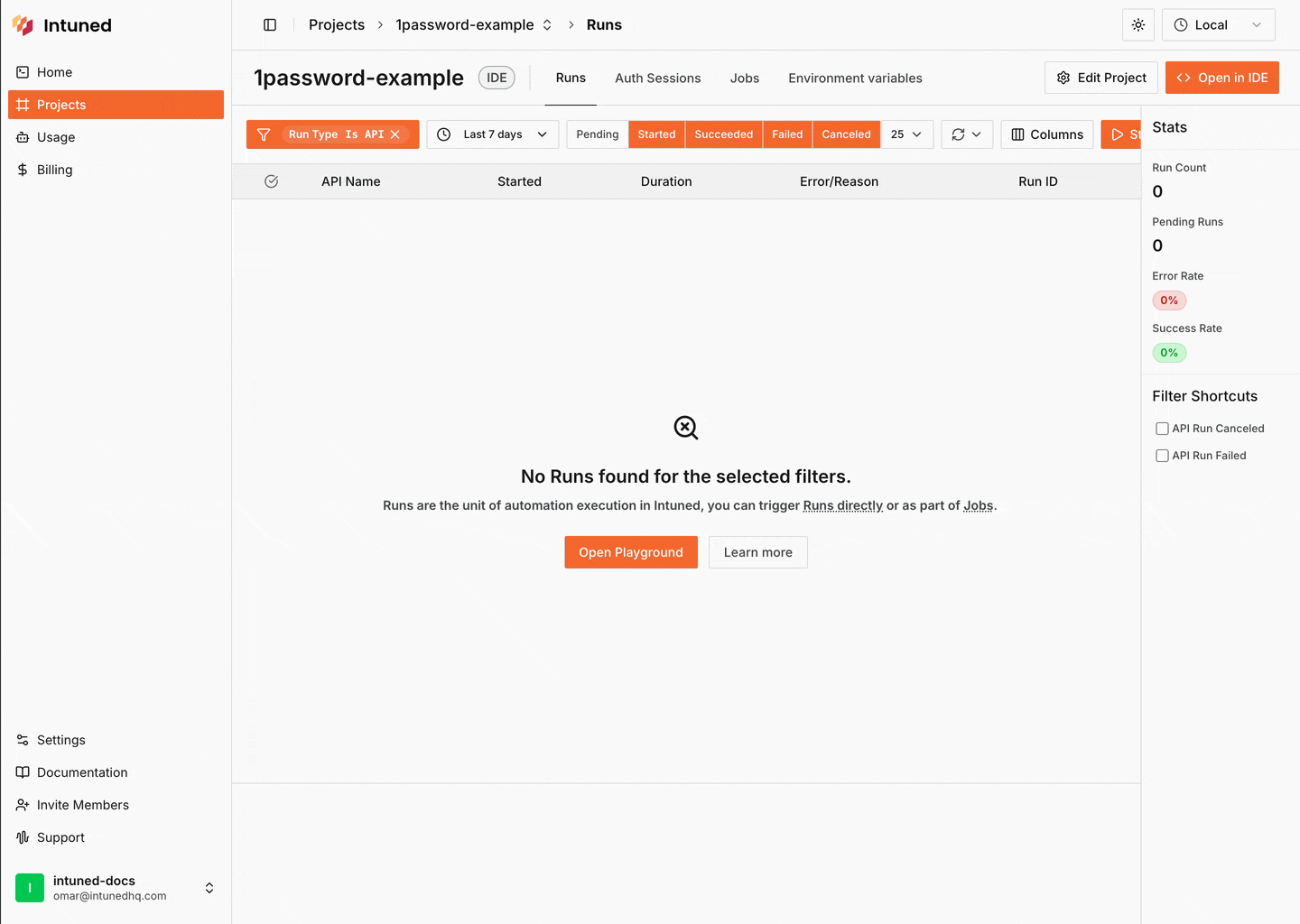This screenshot has width=1300, height=924.
Task: Open the Columns visibility picker
Action: coord(1046,134)
